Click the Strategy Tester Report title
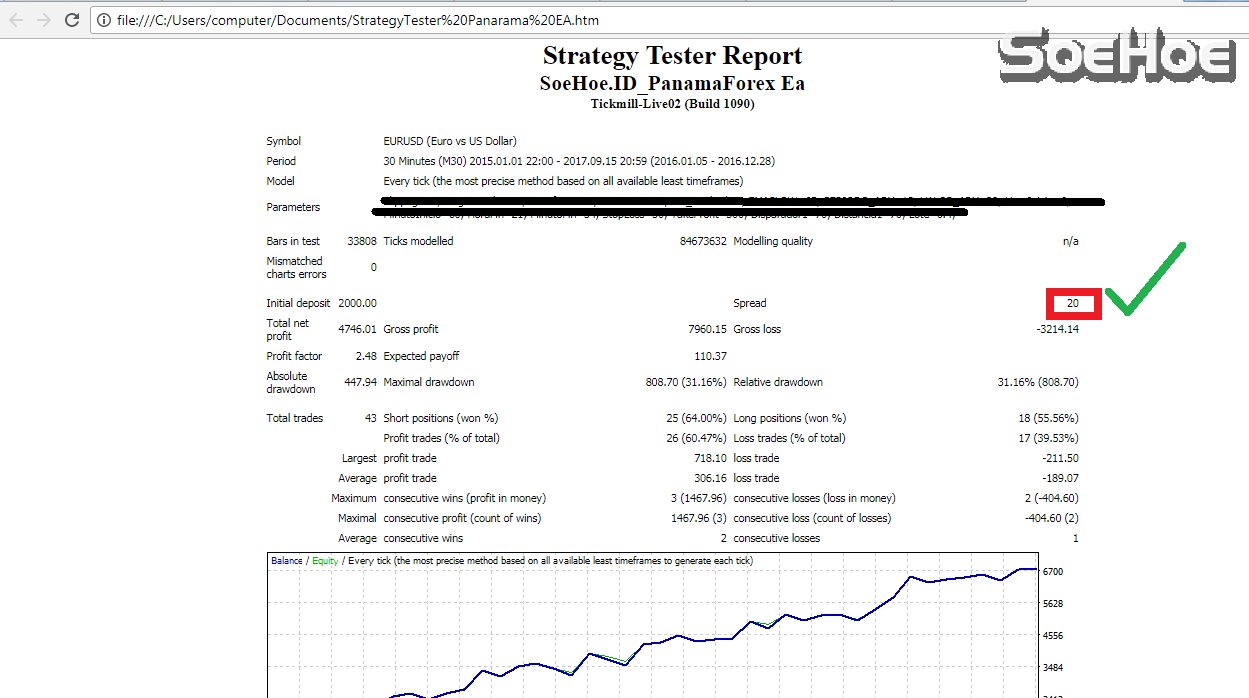This screenshot has height=698, width=1249. 670,56
